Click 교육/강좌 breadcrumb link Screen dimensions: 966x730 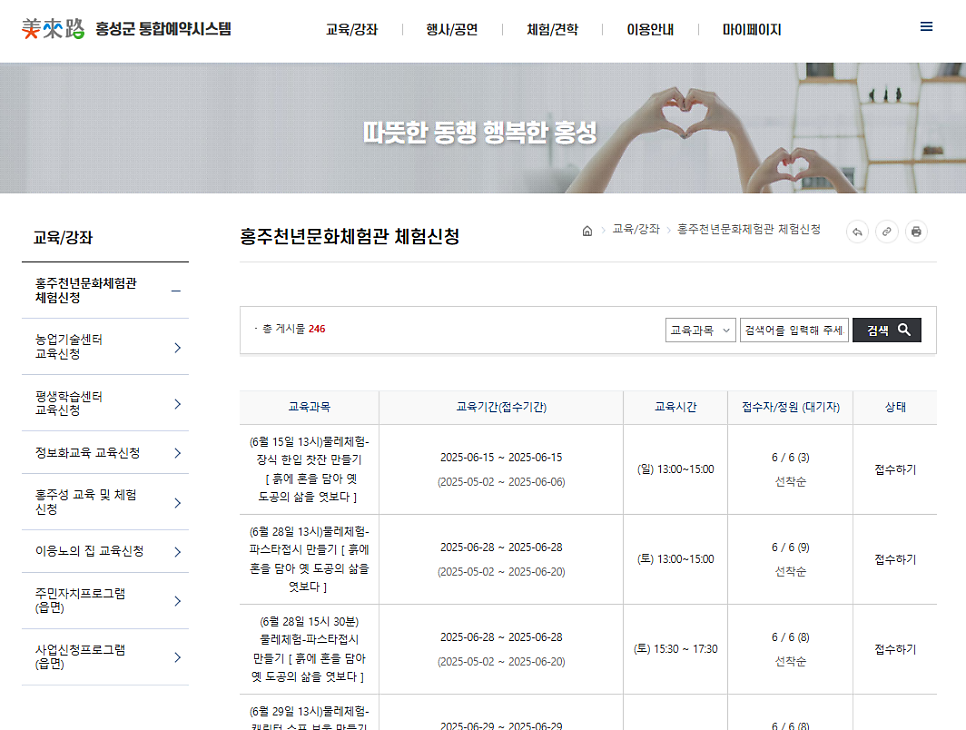636,229
